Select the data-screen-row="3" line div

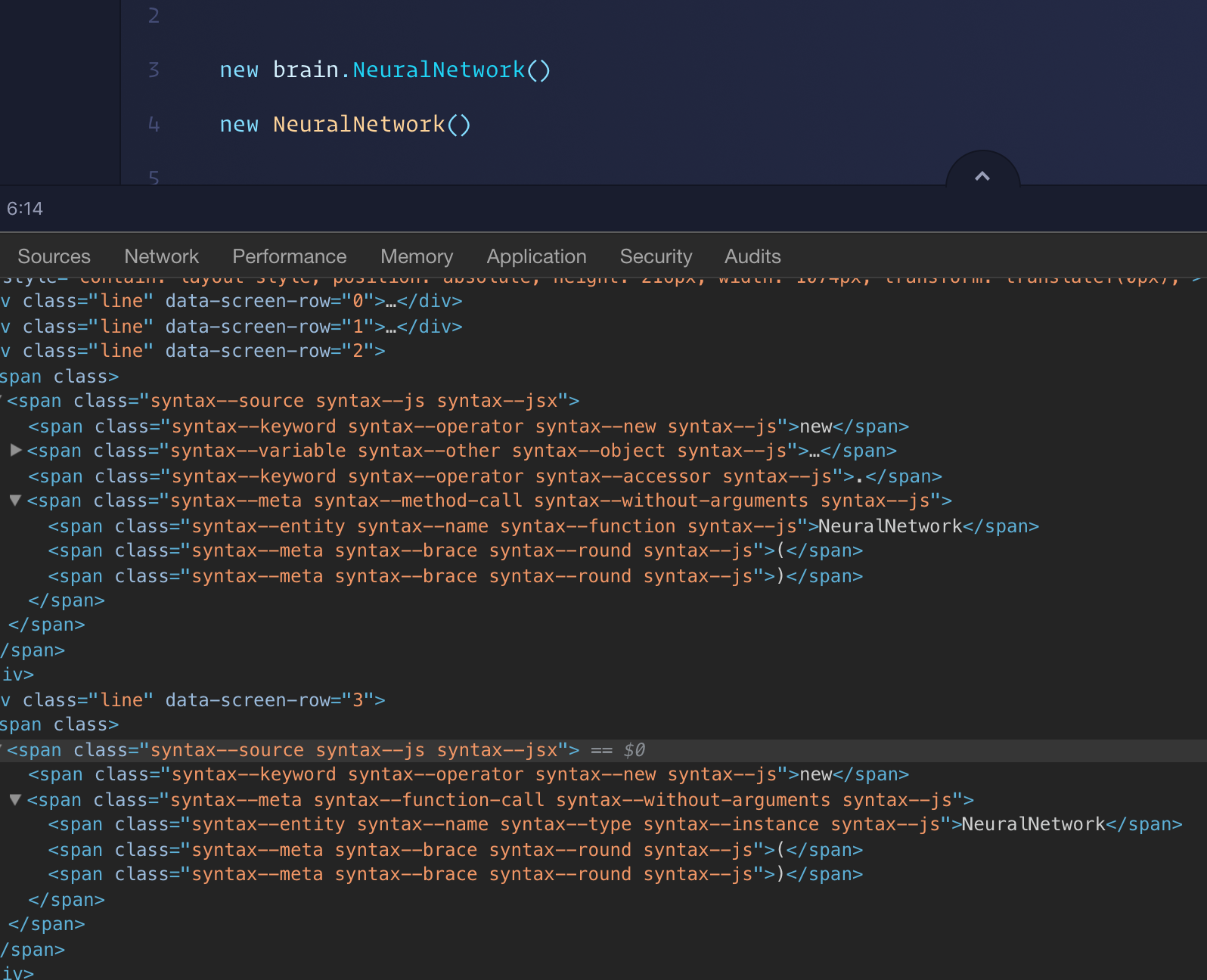pyautogui.click(x=193, y=700)
